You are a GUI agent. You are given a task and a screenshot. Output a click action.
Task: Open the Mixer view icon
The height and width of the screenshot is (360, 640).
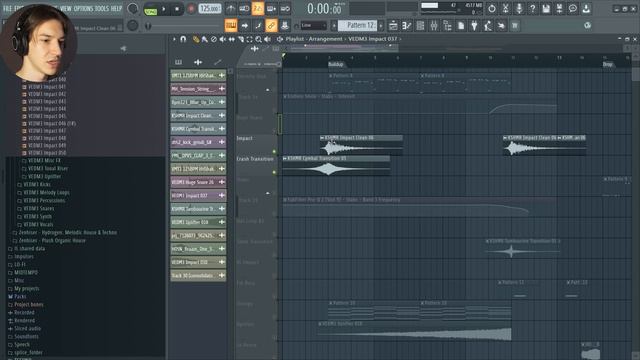click(433, 26)
